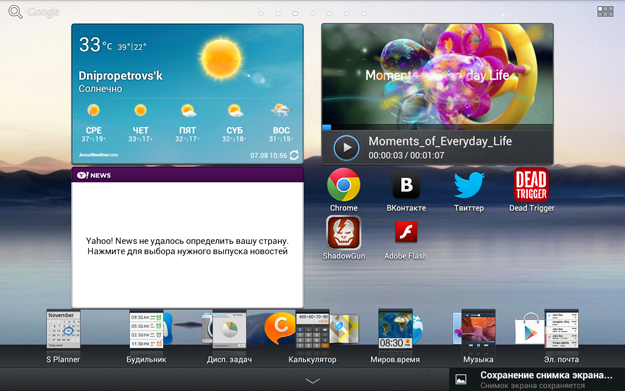Select the СРЕ forecast day
Screen dimensions: 625x391
[x=94, y=123]
